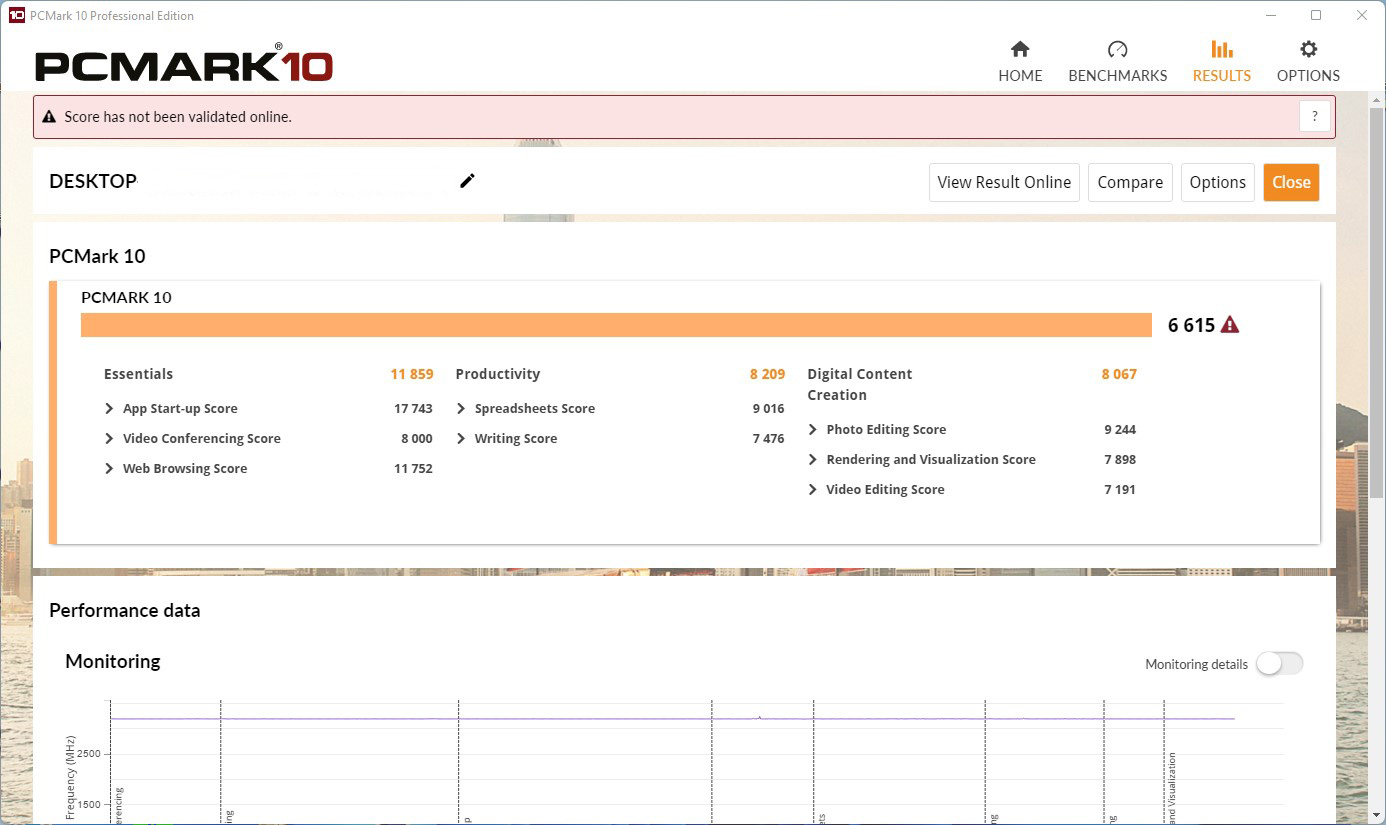Click the Productivity heading
The height and width of the screenshot is (825, 1386).
(497, 374)
